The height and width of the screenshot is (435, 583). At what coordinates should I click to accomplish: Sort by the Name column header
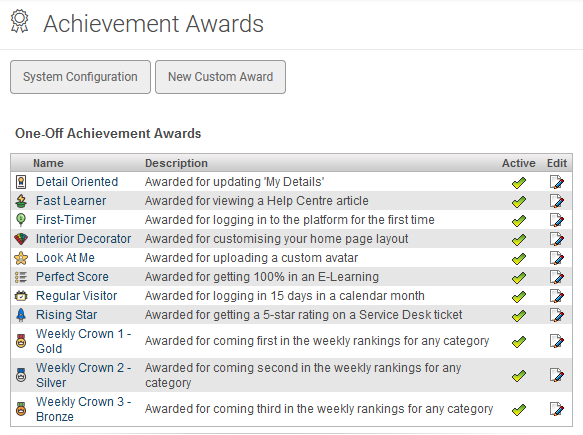tap(48, 163)
